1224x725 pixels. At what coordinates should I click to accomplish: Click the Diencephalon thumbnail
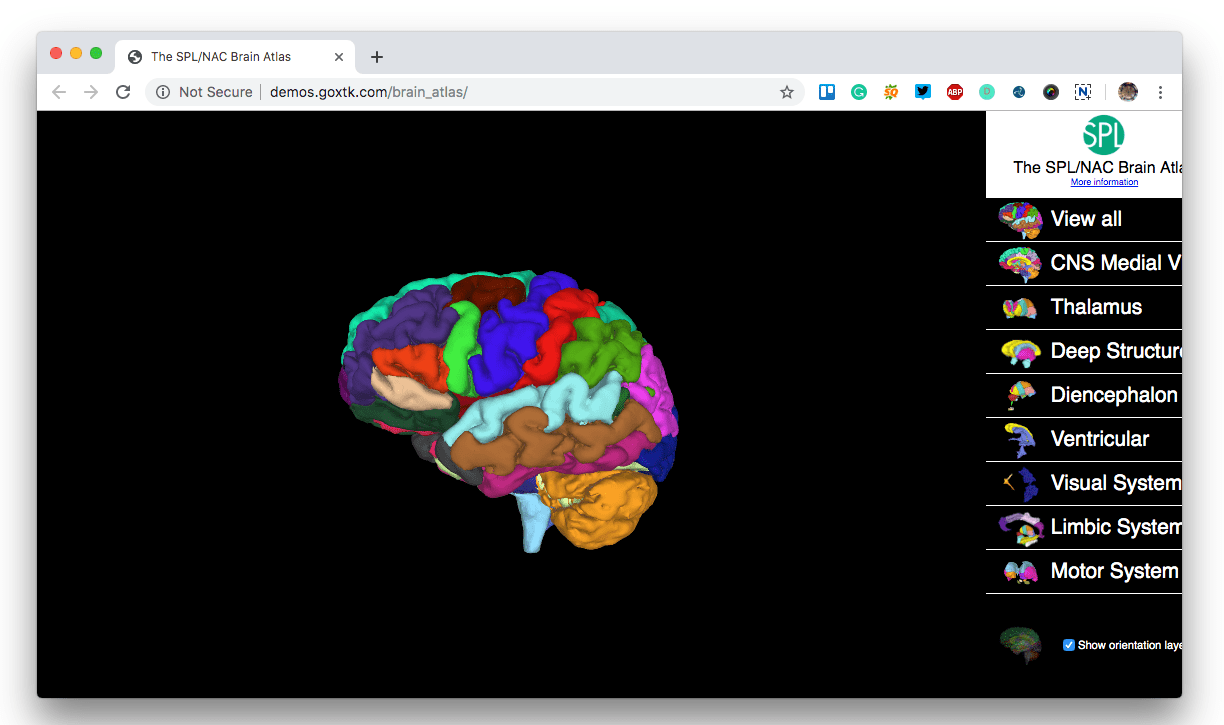1020,396
